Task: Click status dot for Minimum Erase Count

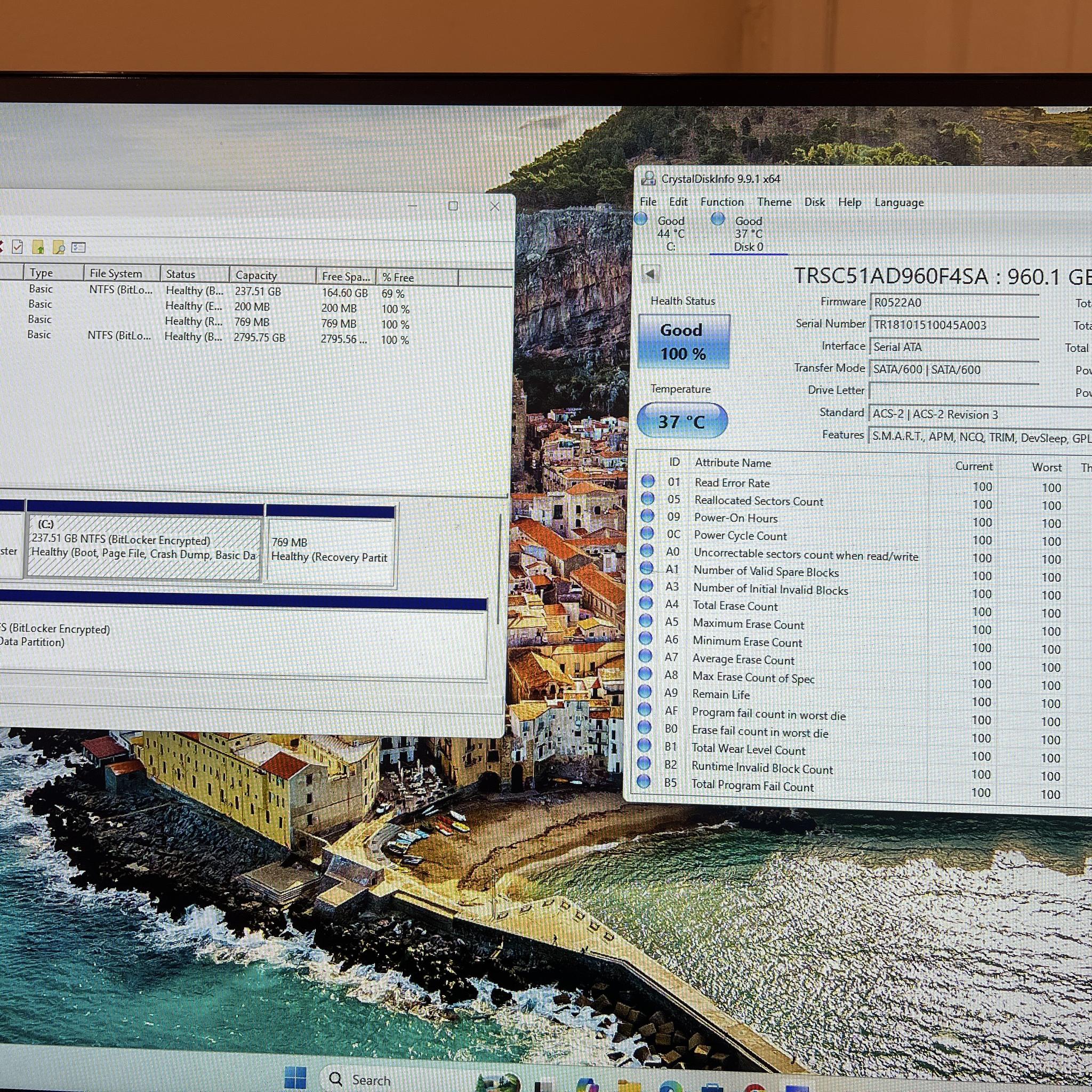Action: coord(646,638)
